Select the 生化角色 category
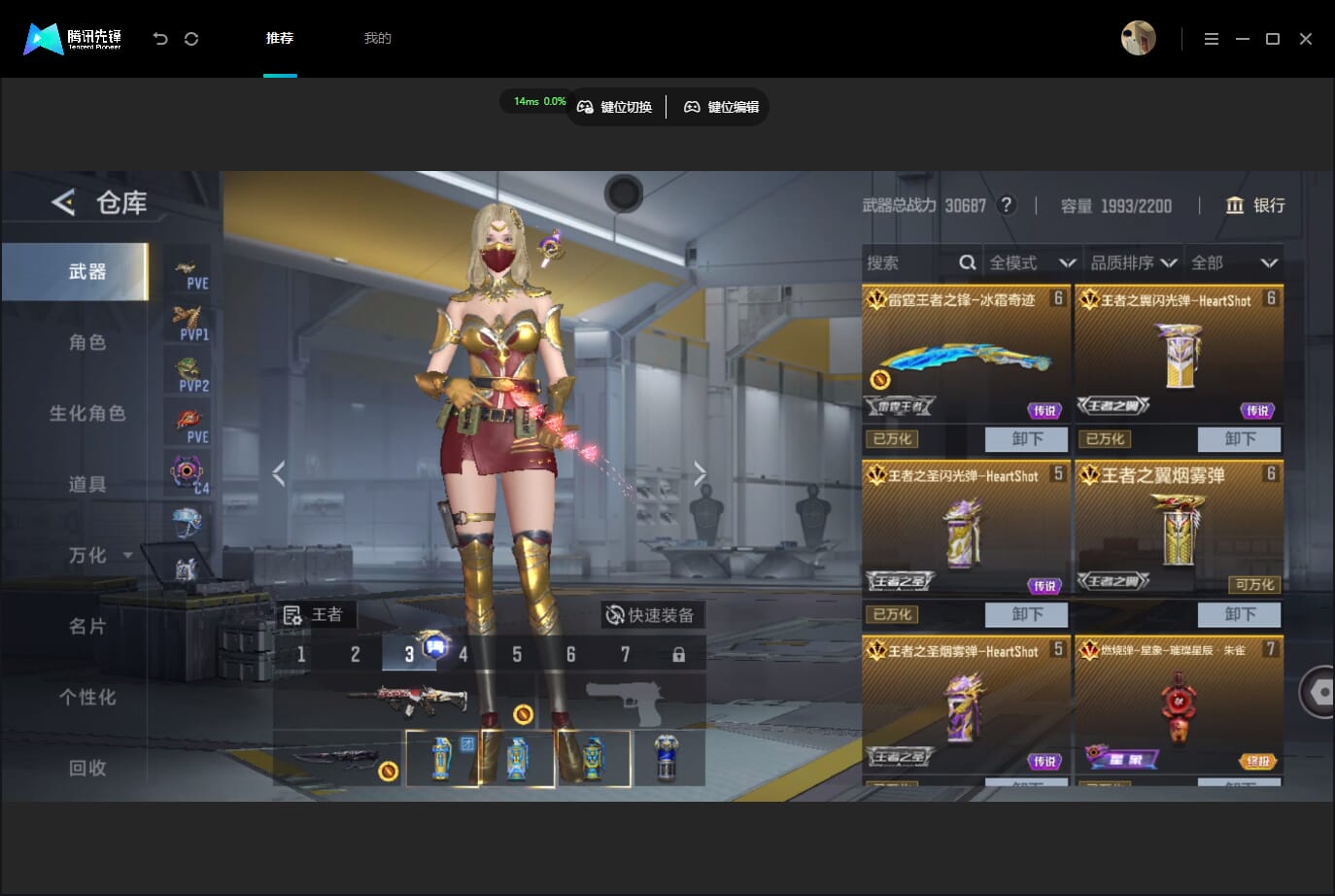This screenshot has height=896, width=1335. (x=87, y=413)
